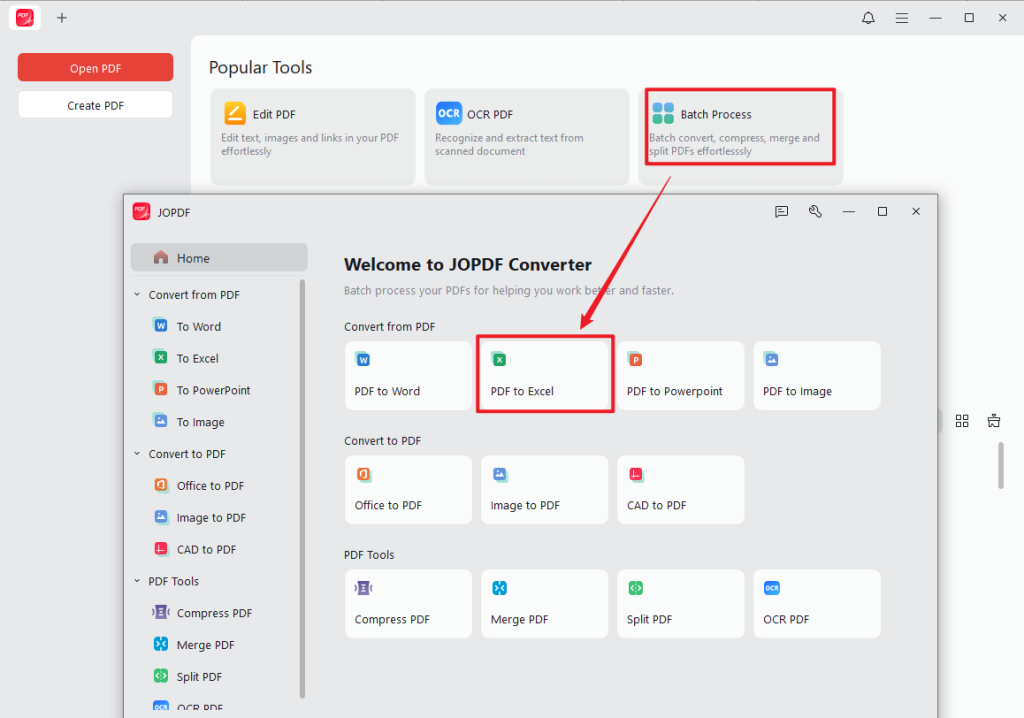1024x718 pixels.
Task: Open the OCR PDF popular tool card
Action: pyautogui.click(x=526, y=137)
